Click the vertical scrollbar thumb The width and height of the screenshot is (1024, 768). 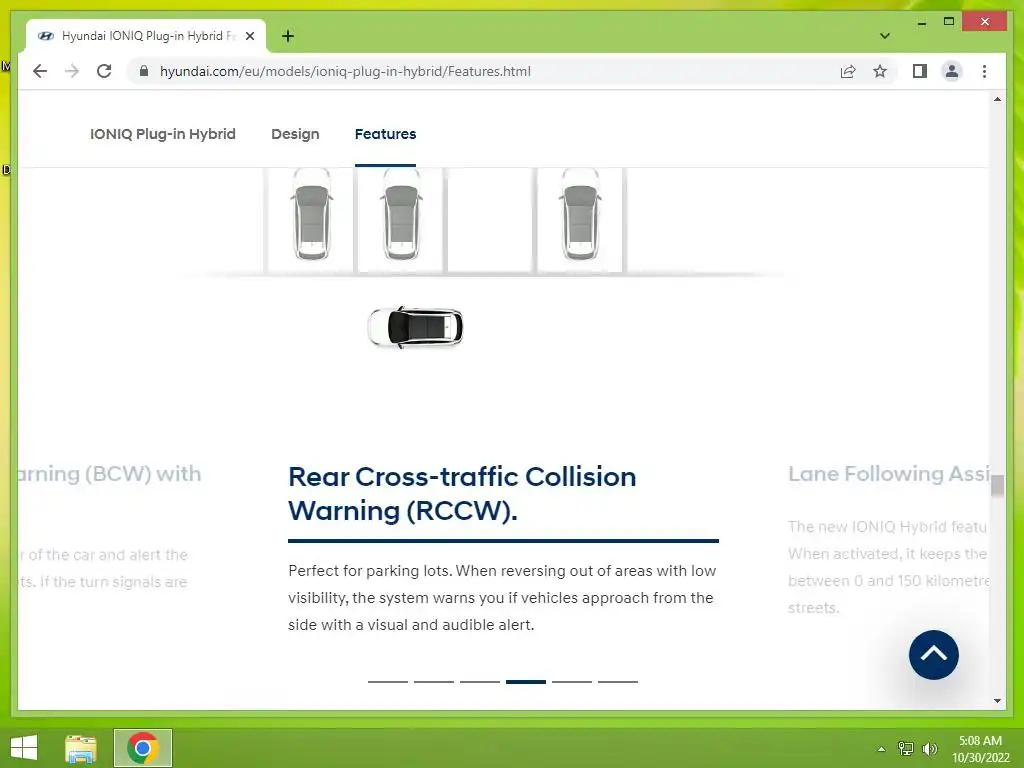997,486
